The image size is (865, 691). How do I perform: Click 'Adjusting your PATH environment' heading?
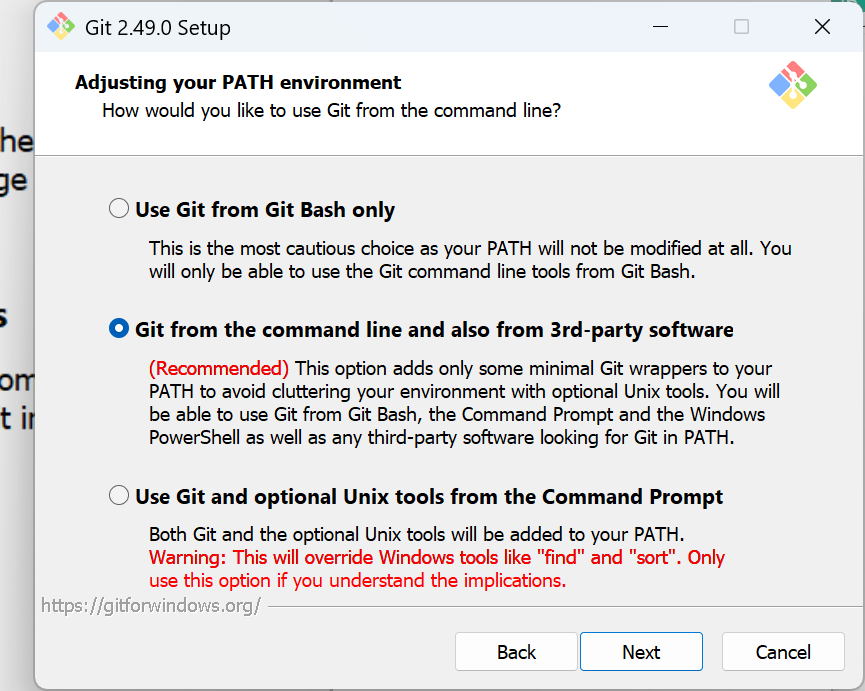click(238, 82)
